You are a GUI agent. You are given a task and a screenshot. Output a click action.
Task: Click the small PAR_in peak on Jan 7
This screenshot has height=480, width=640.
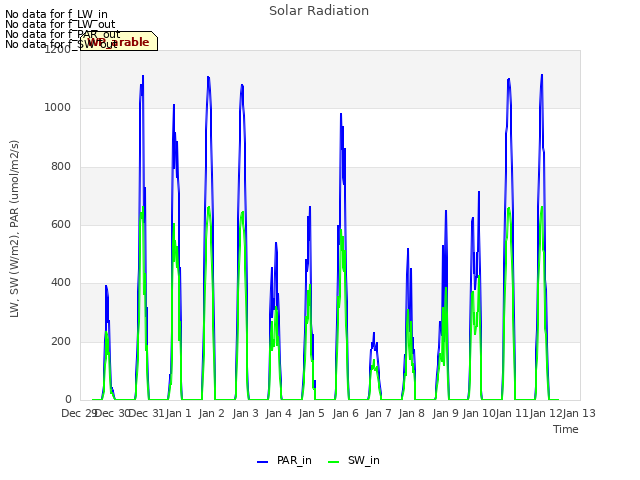click(x=373, y=333)
